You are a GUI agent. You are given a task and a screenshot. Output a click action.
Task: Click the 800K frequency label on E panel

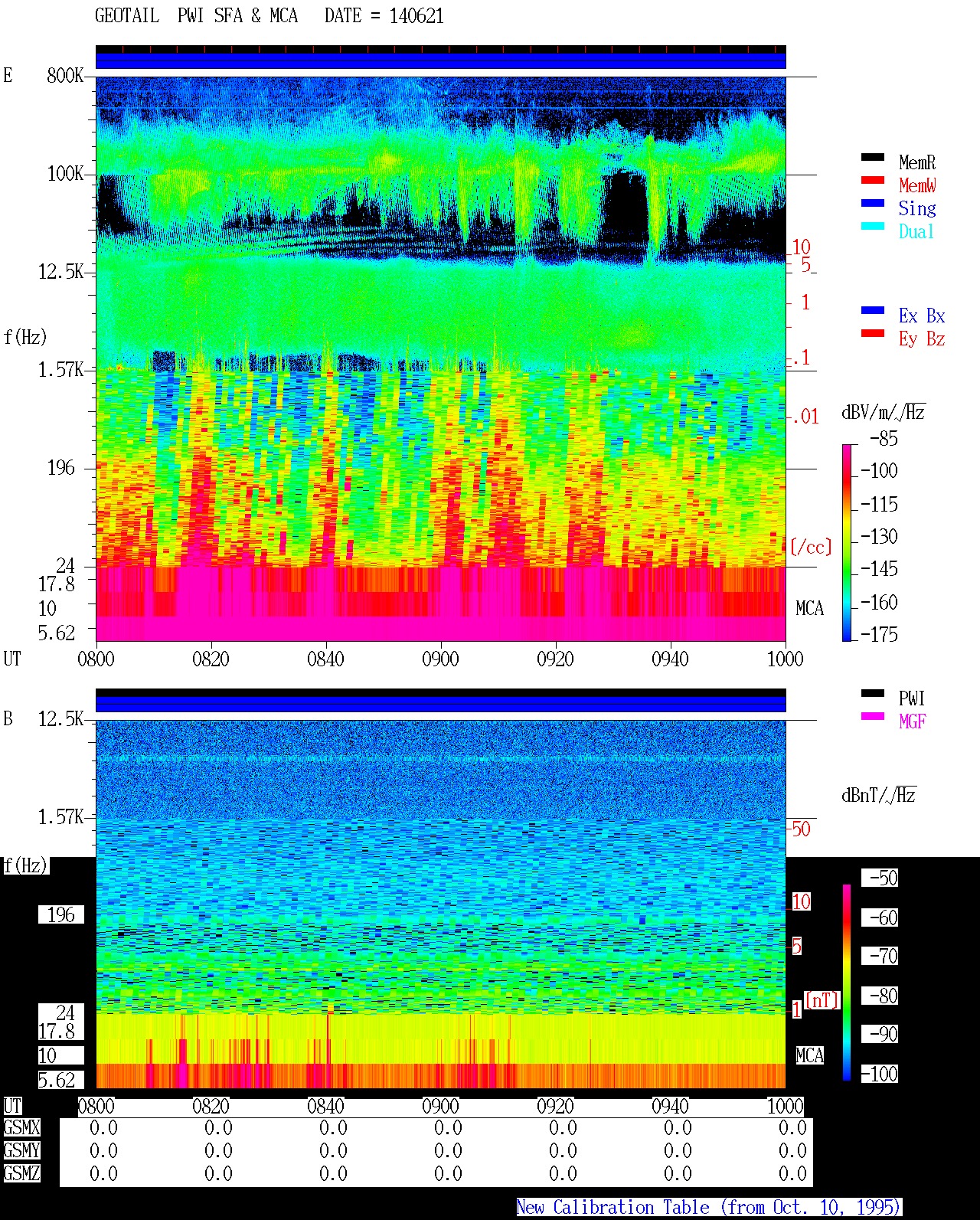pos(65,76)
